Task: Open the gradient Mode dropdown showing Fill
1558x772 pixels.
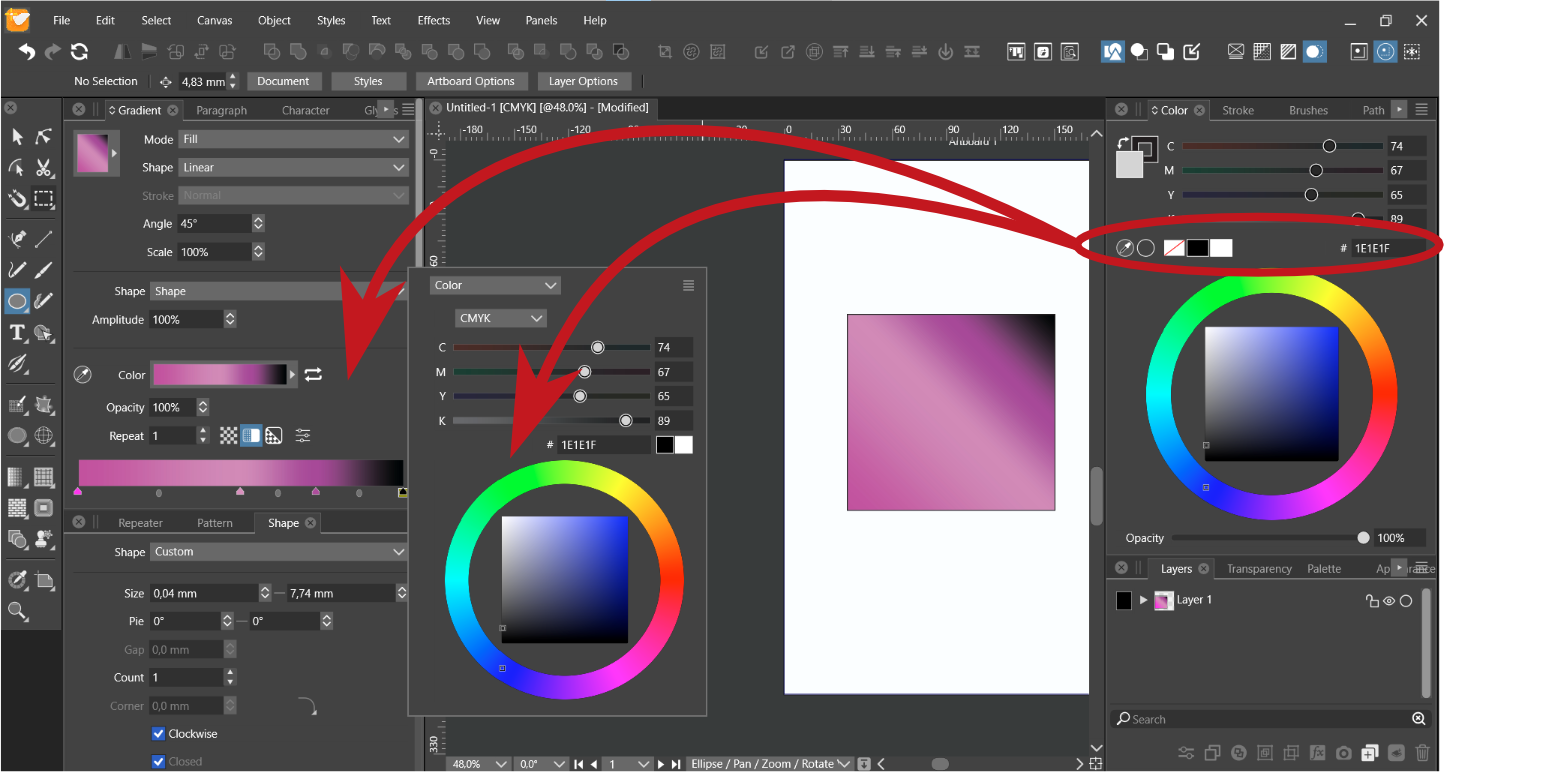Action: 293,139
